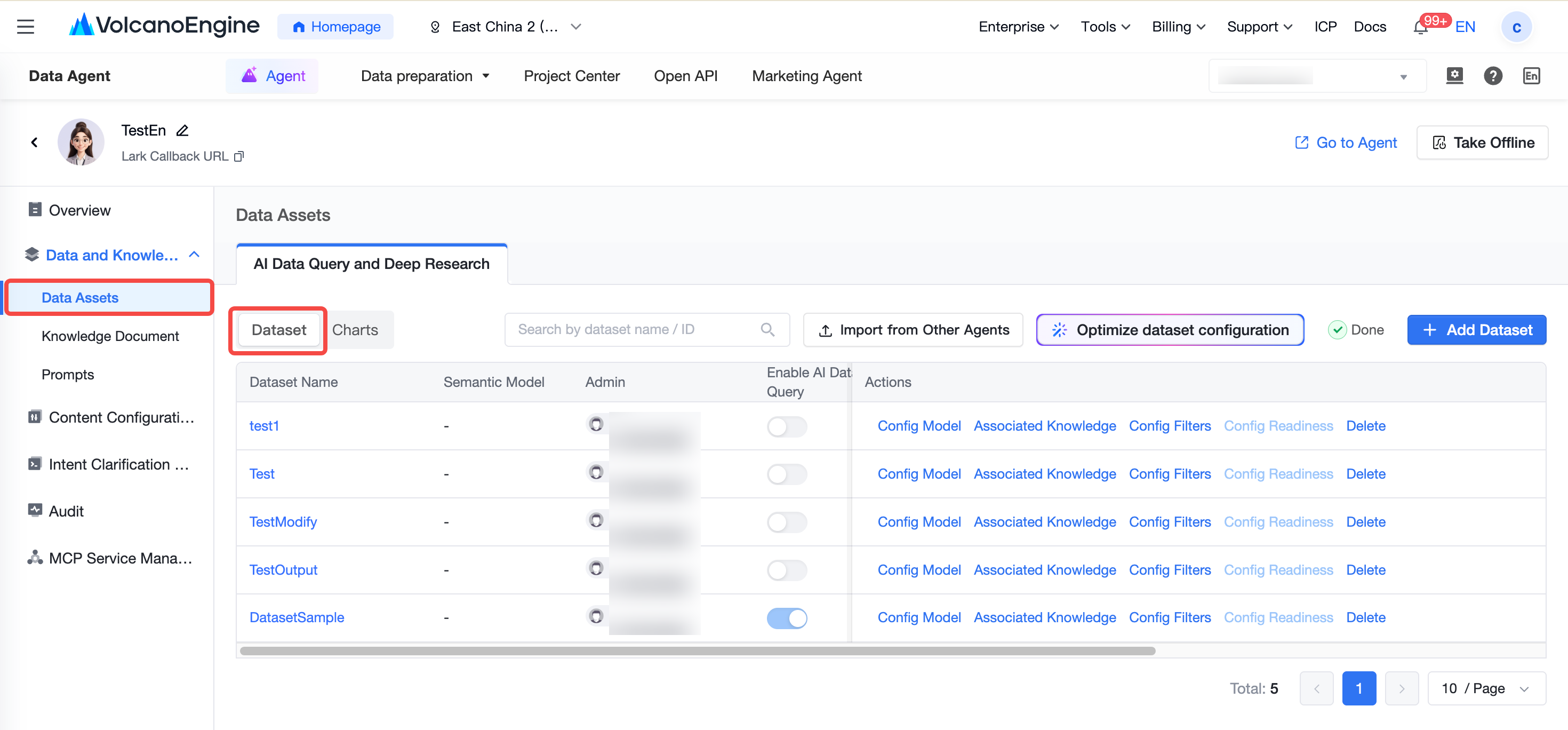Image resolution: width=1568 pixels, height=730 pixels.
Task: Click the 'En' language switch icon in toolbar
Action: tap(1532, 75)
